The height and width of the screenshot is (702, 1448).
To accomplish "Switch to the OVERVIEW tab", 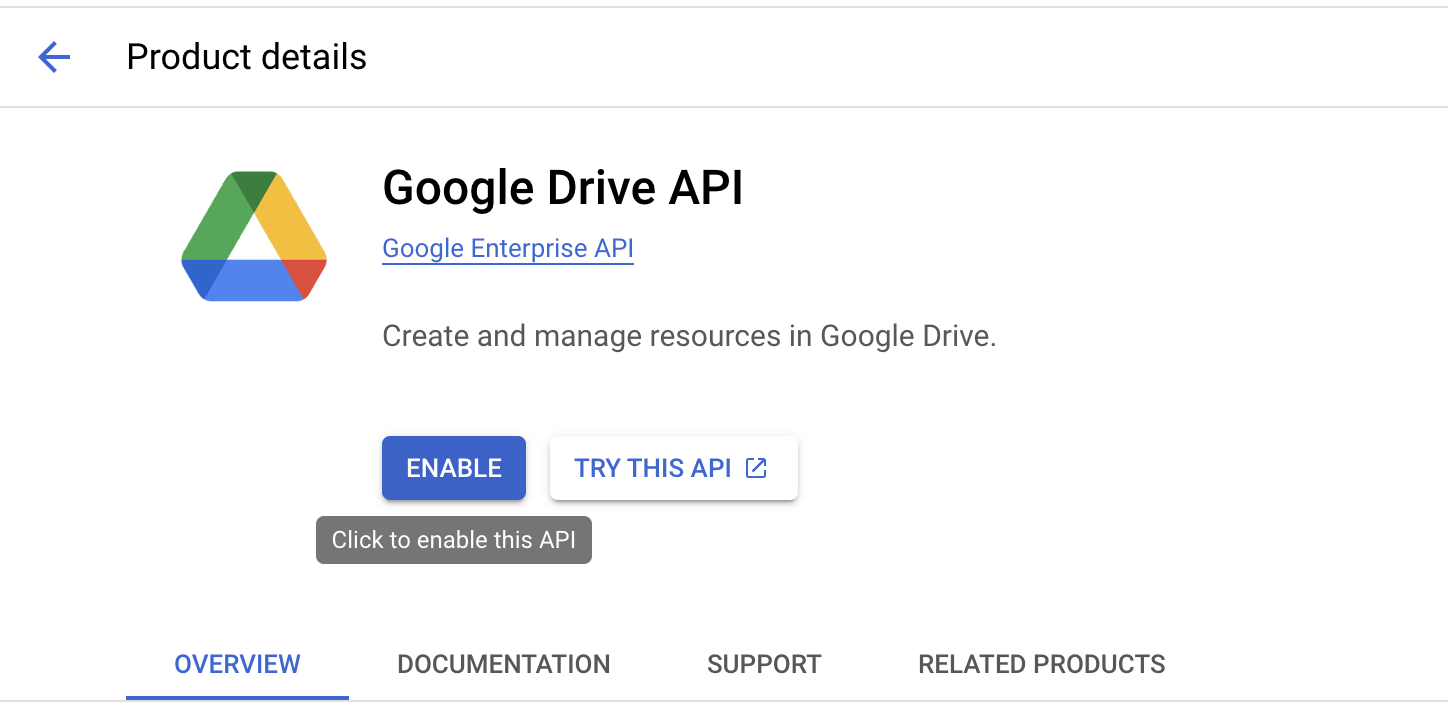I will [x=237, y=664].
